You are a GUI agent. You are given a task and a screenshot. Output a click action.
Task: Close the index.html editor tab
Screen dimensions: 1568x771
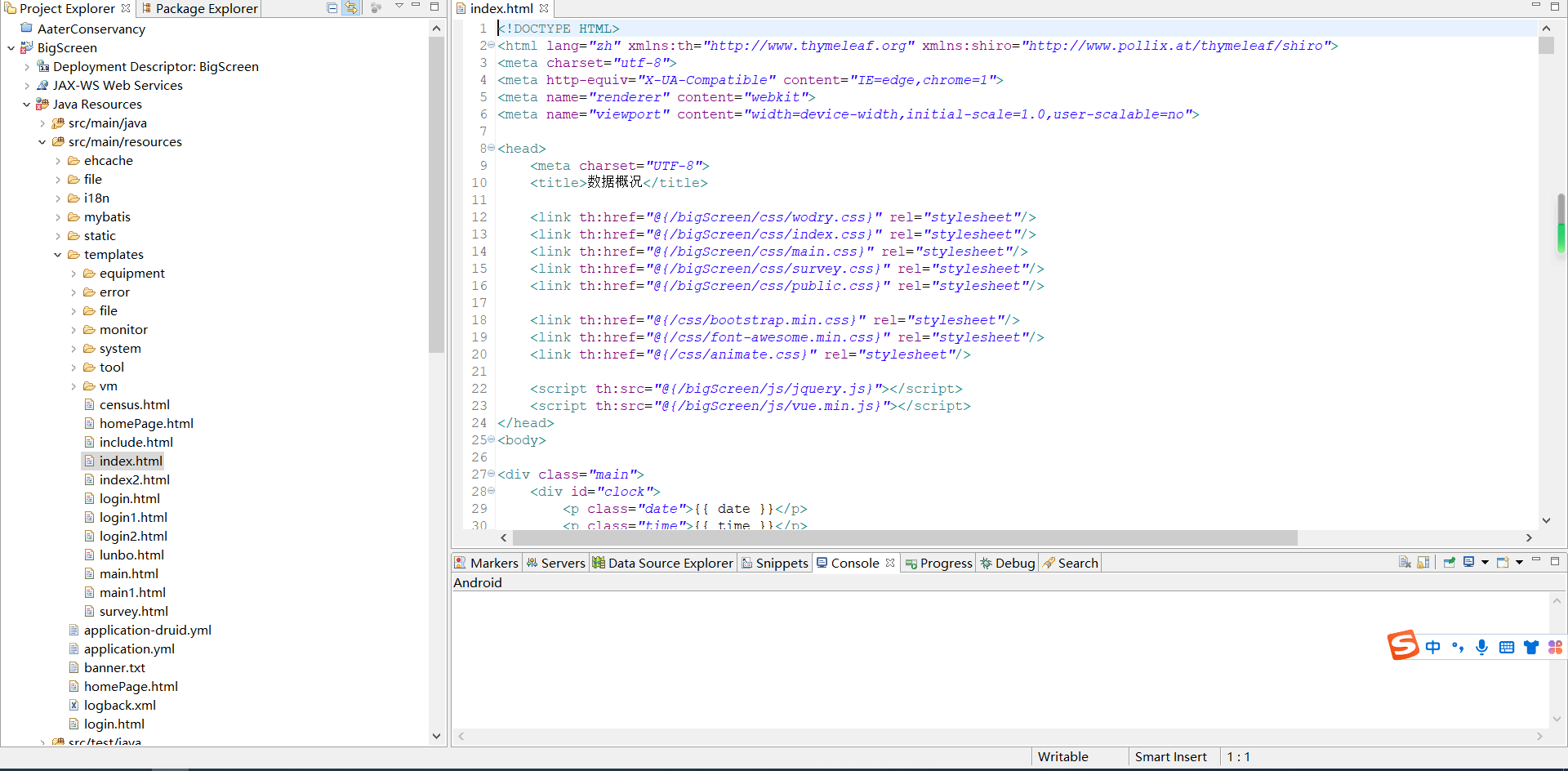tap(544, 8)
